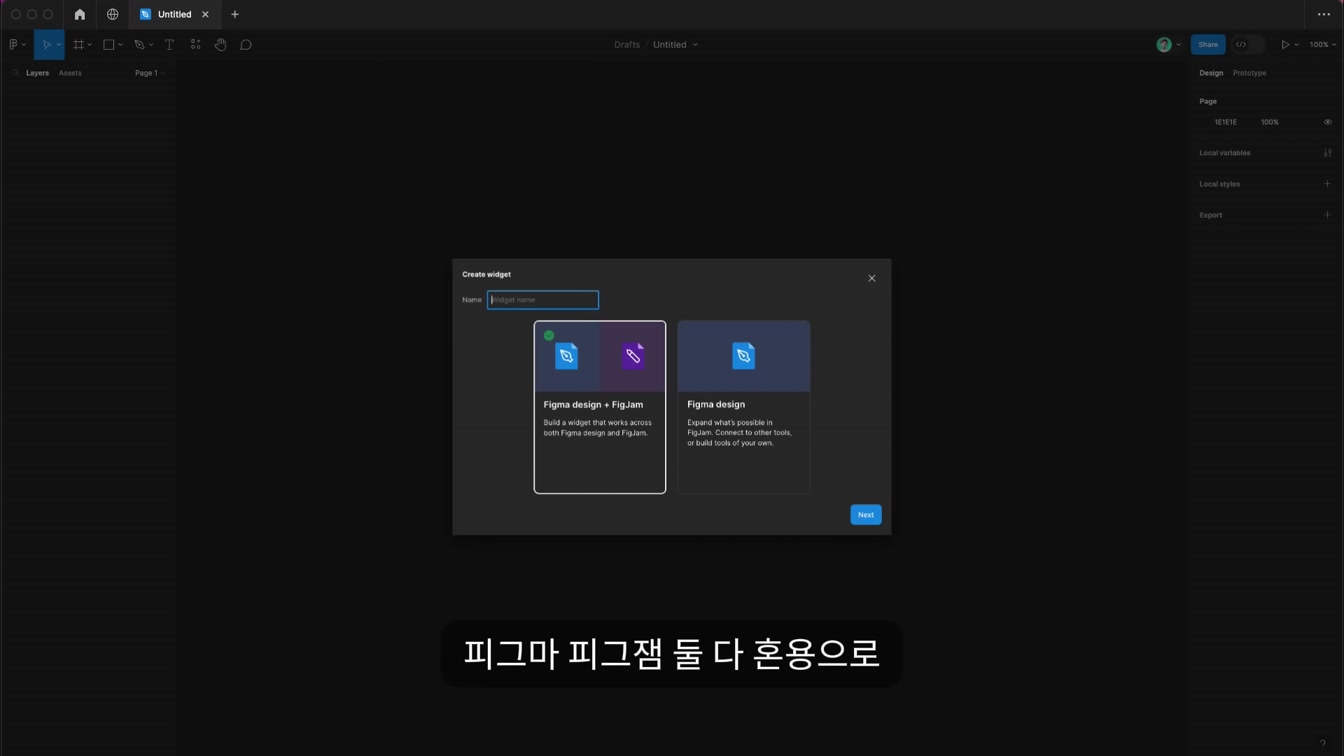Open Local variables settings icon
Image resolution: width=1344 pixels, height=756 pixels.
(1328, 153)
